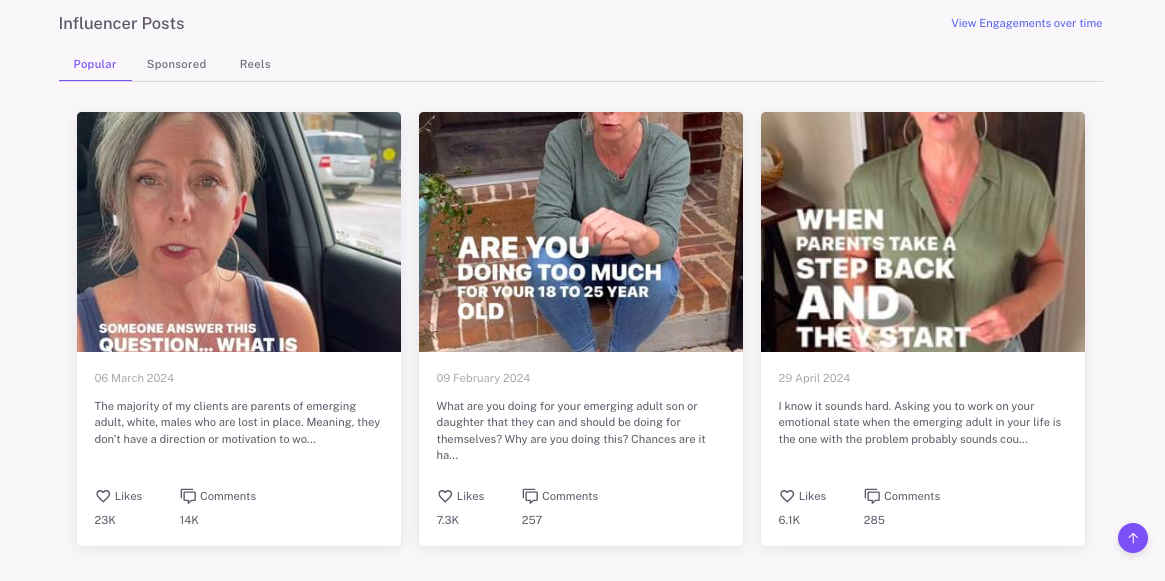Select the Popular tab
This screenshot has width=1165, height=581.
click(95, 63)
